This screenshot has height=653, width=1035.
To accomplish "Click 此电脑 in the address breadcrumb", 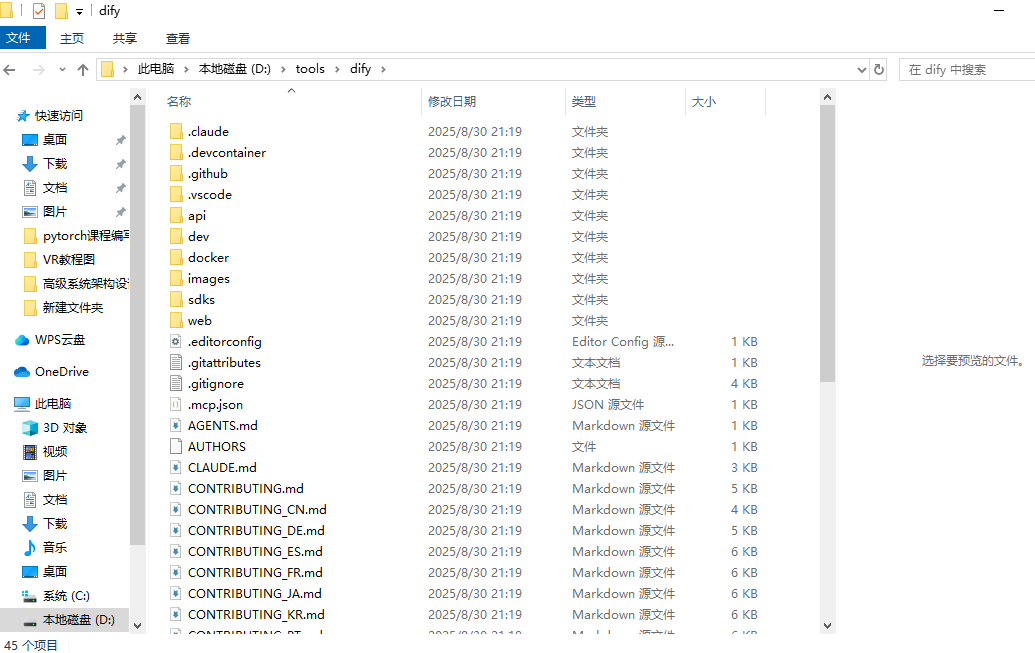I will coord(156,69).
